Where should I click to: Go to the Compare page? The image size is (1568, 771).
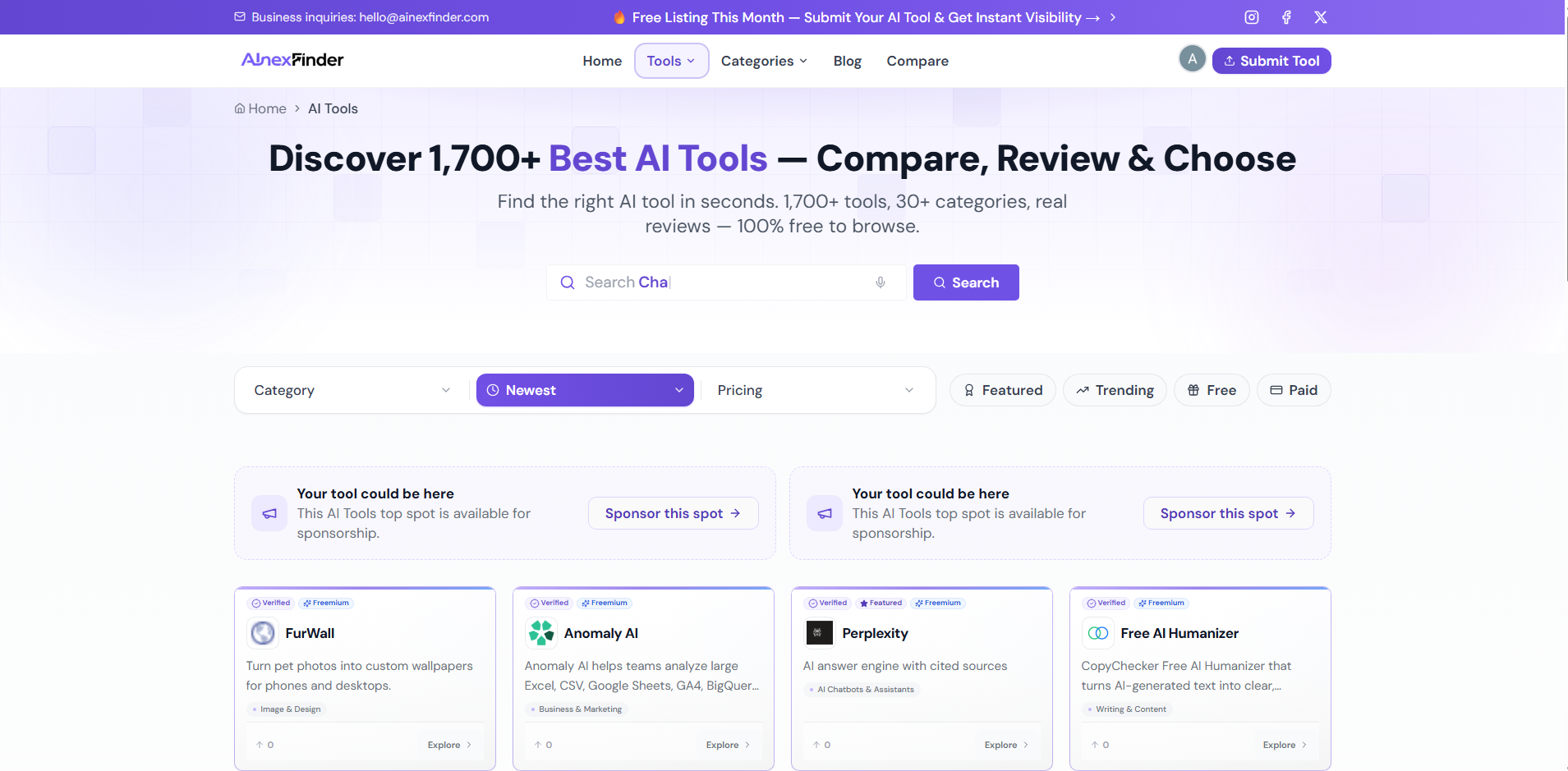click(x=917, y=61)
